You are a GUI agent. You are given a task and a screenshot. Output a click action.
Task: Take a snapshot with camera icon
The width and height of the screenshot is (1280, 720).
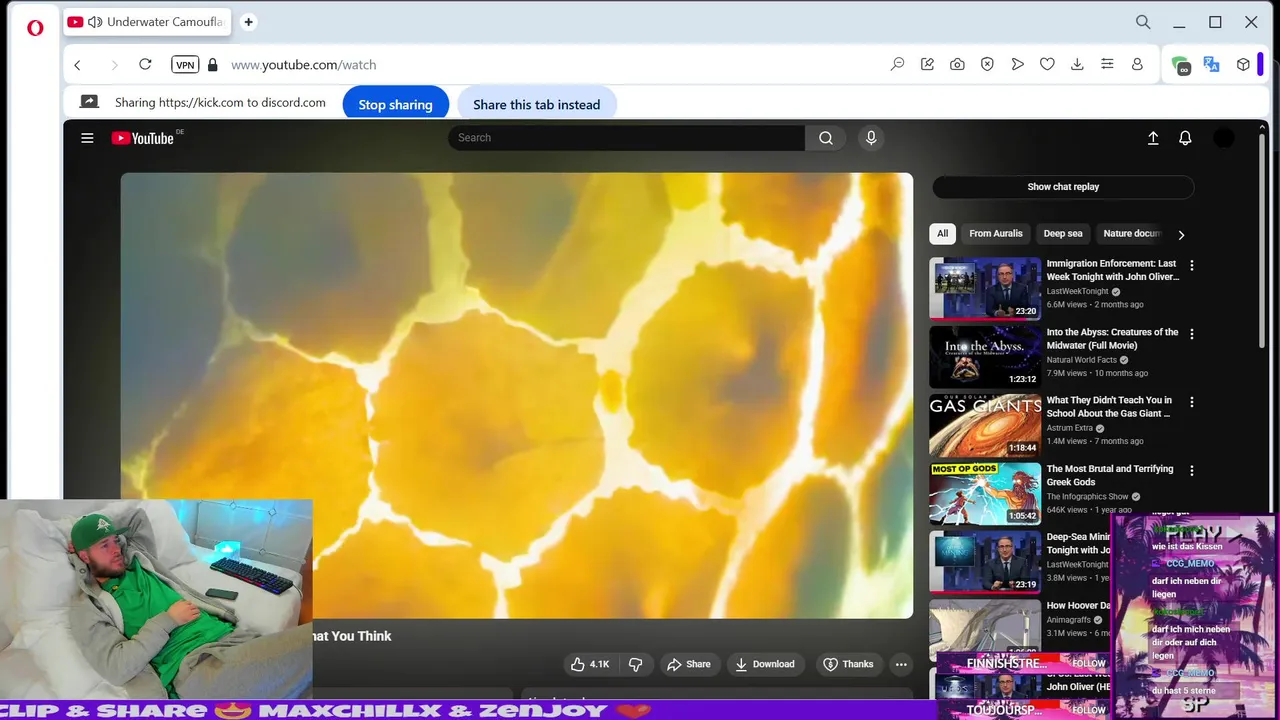(x=957, y=64)
